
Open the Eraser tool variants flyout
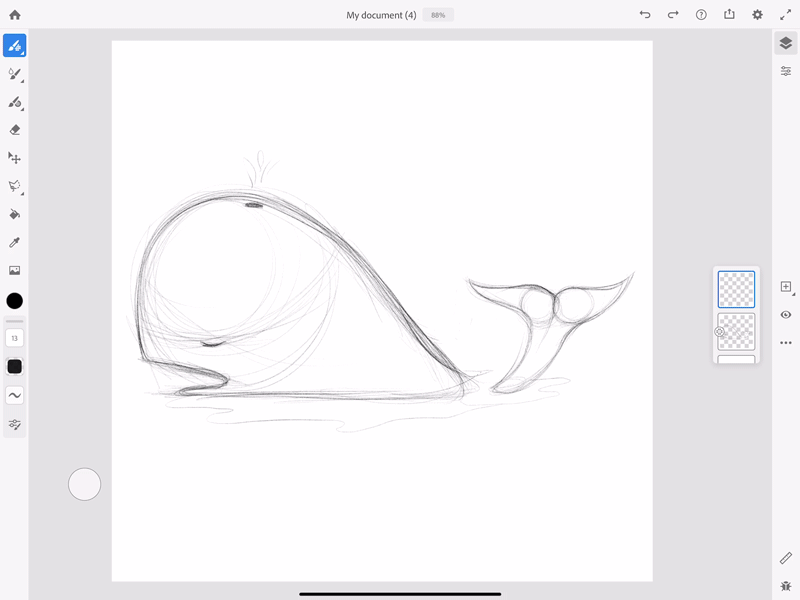click(20, 137)
